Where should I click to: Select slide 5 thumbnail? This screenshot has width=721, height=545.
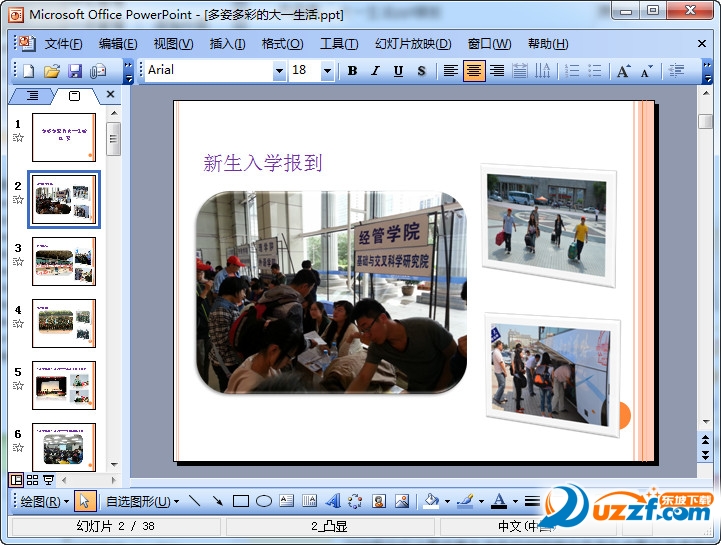[x=64, y=385]
